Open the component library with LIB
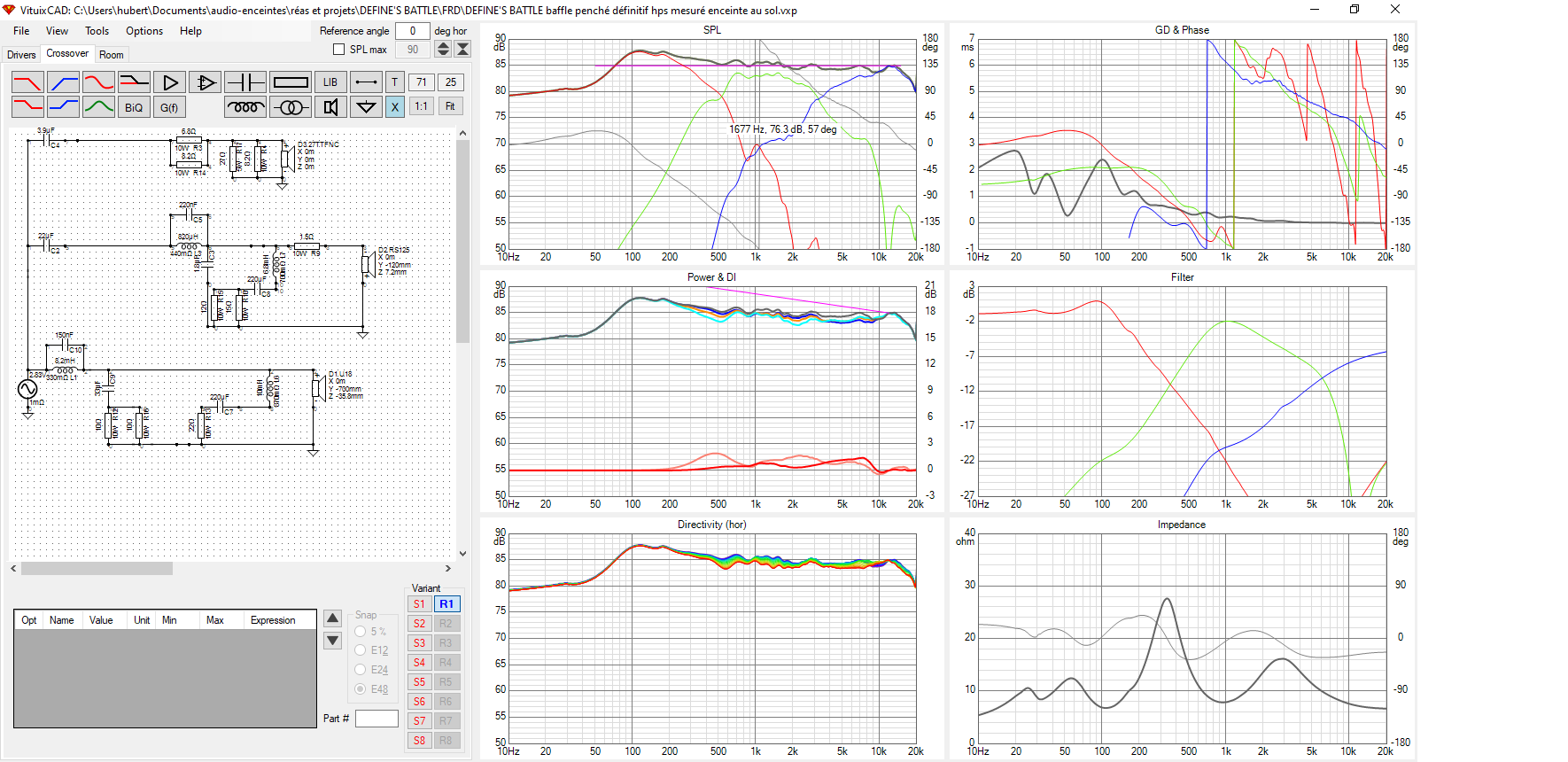Viewport: 1568px width, 762px height. pos(330,82)
